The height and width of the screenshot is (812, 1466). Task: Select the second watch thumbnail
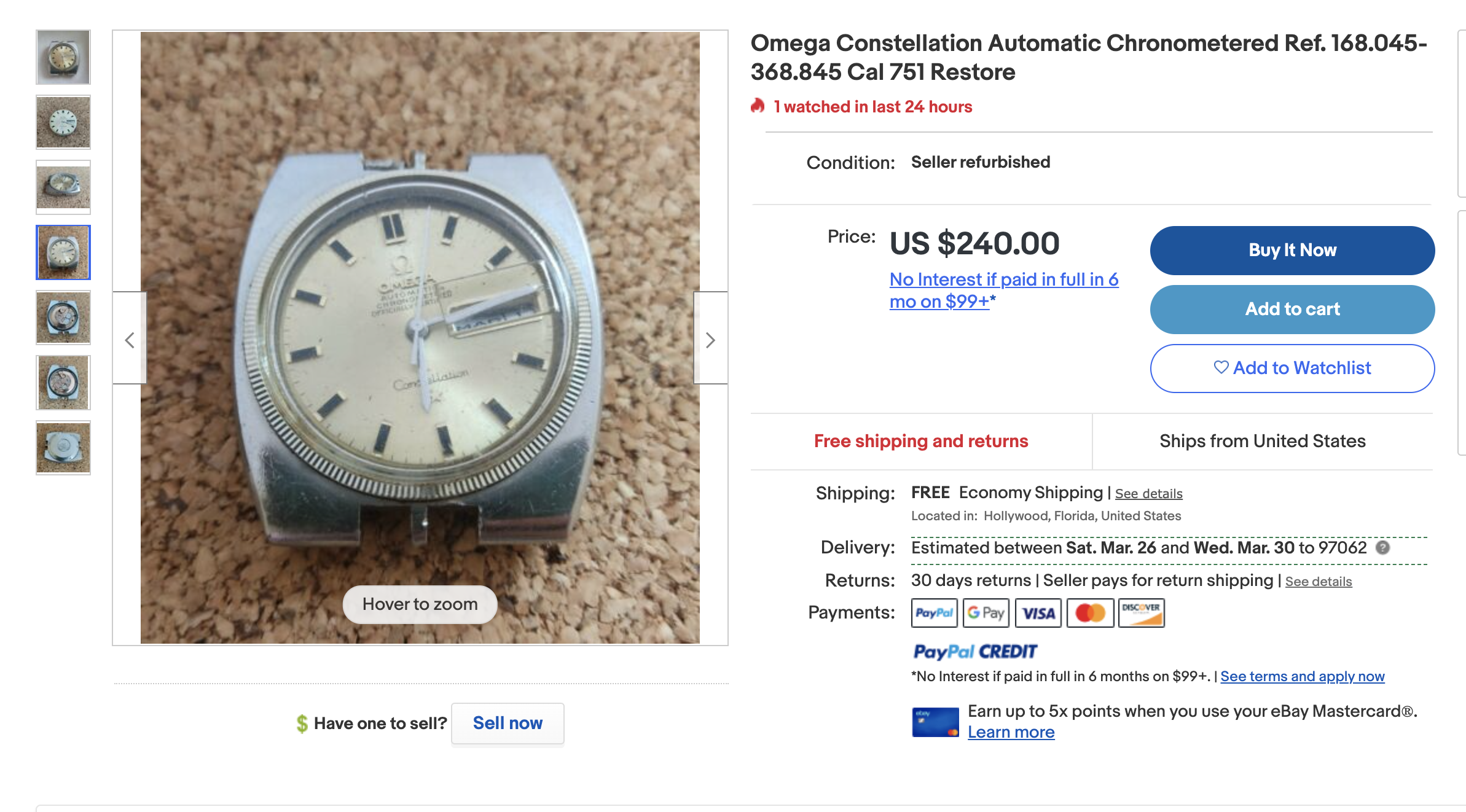[63, 122]
